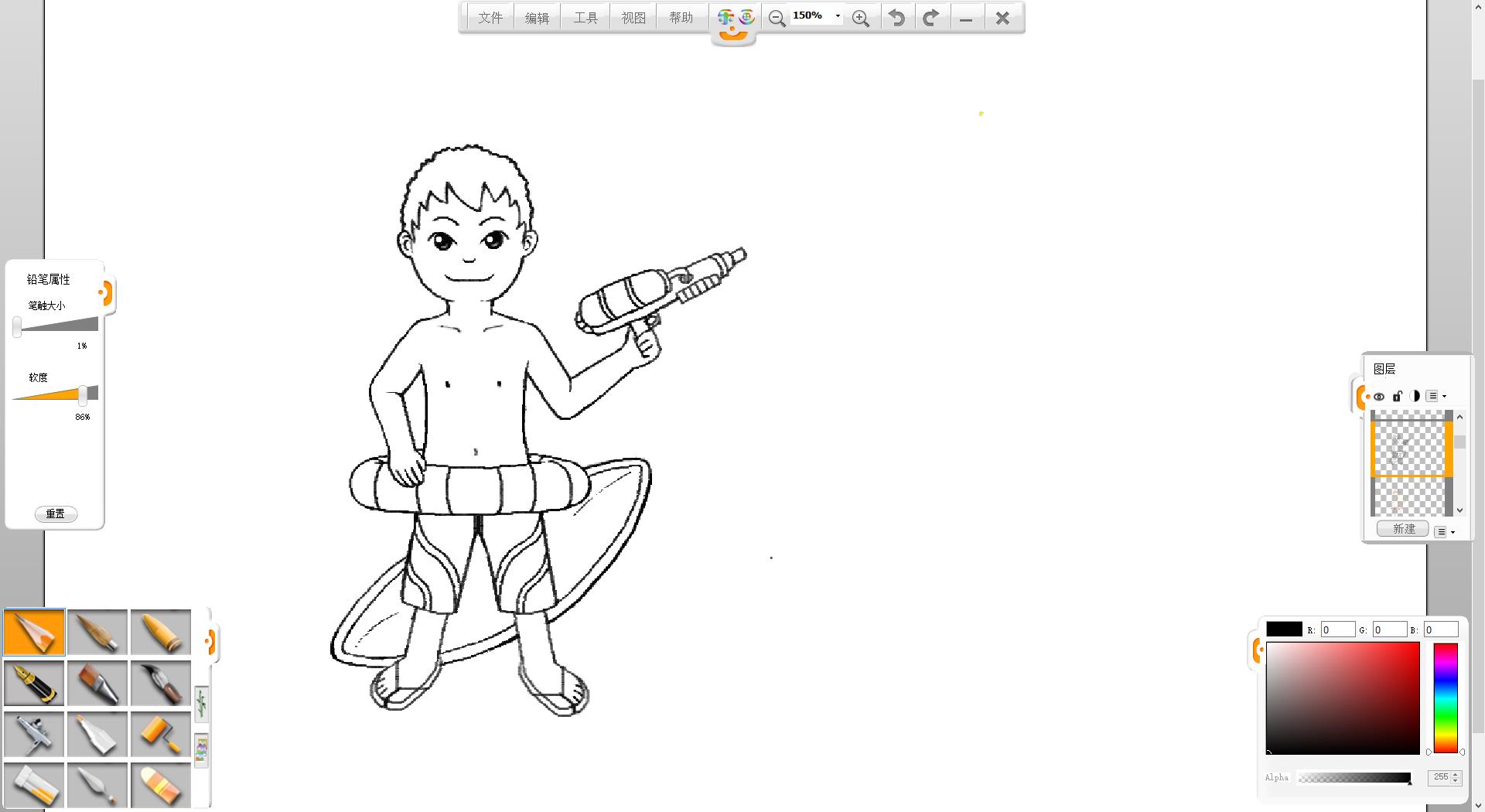Image resolution: width=1485 pixels, height=812 pixels.
Task: Click the 重置 reset button
Action: [56, 514]
